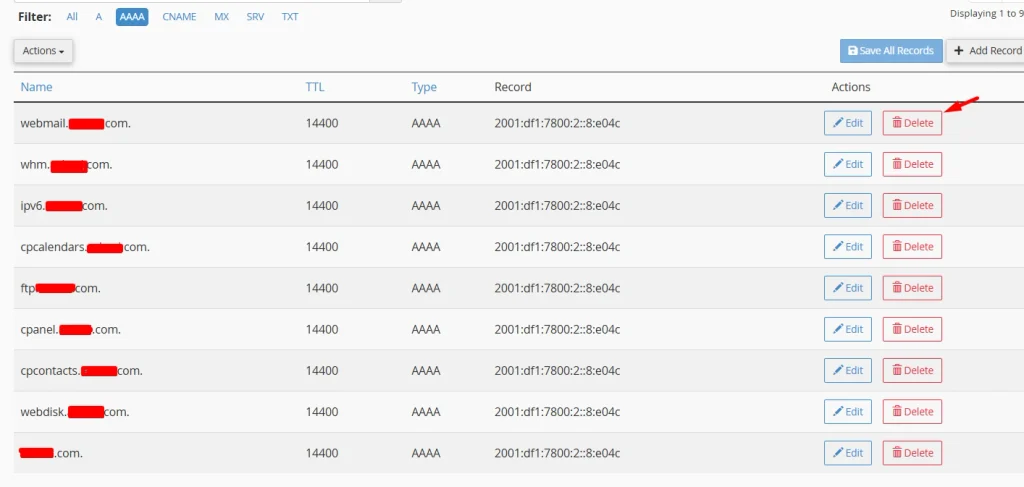
Task: Edit the ipv6 AAAA record
Action: pos(848,206)
